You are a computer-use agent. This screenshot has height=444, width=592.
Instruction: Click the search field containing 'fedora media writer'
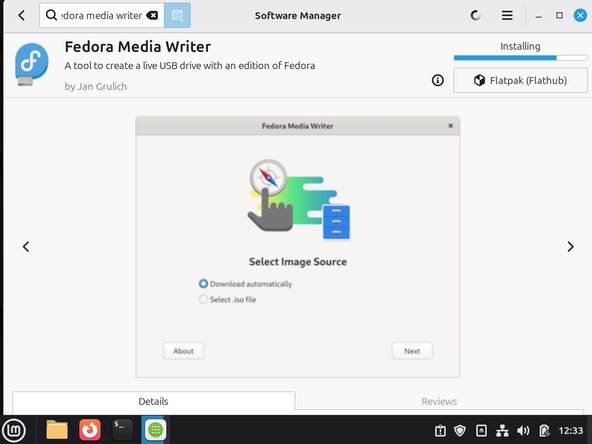[x=102, y=15]
